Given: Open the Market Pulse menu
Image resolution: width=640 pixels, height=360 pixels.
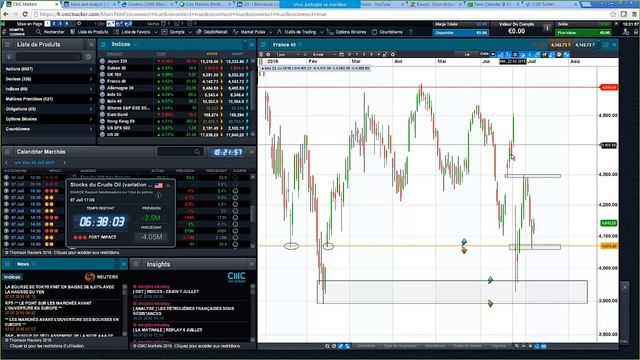Looking at the screenshot, I should [252, 32].
